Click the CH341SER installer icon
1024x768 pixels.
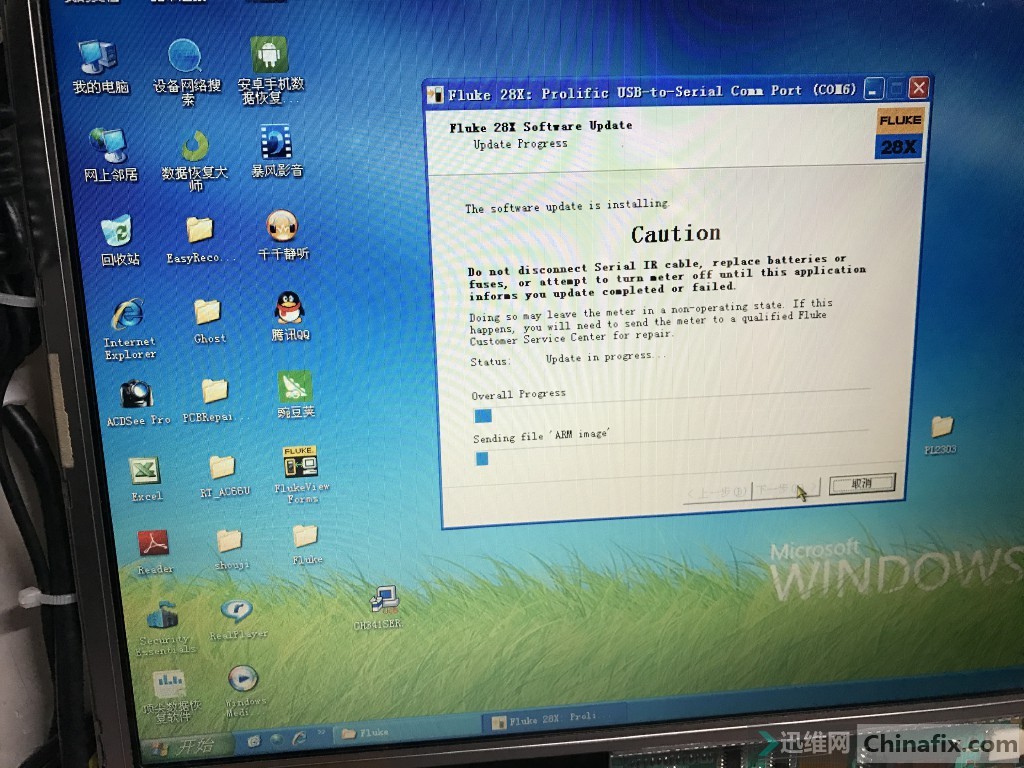pyautogui.click(x=378, y=607)
